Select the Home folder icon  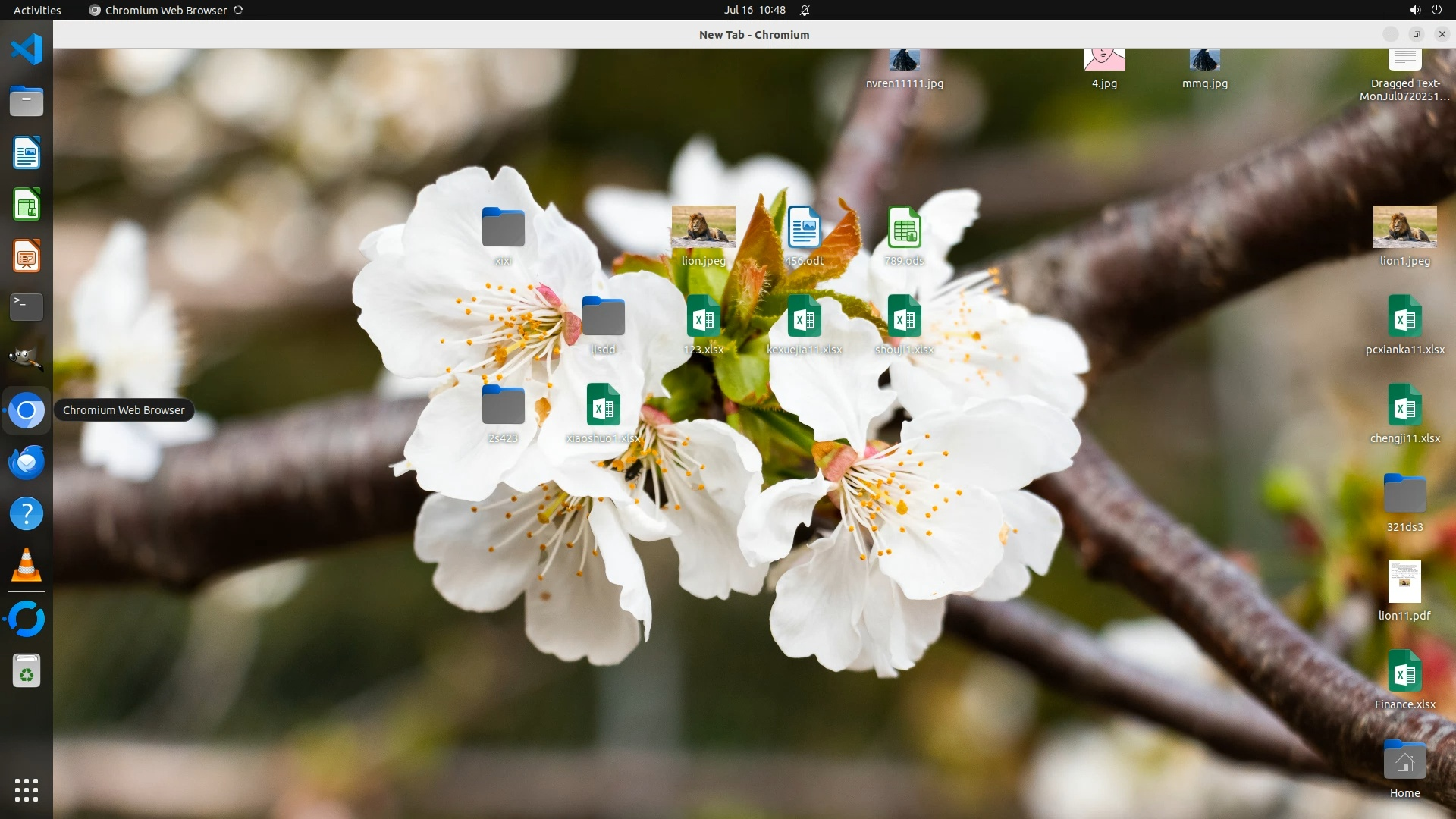tap(1404, 761)
